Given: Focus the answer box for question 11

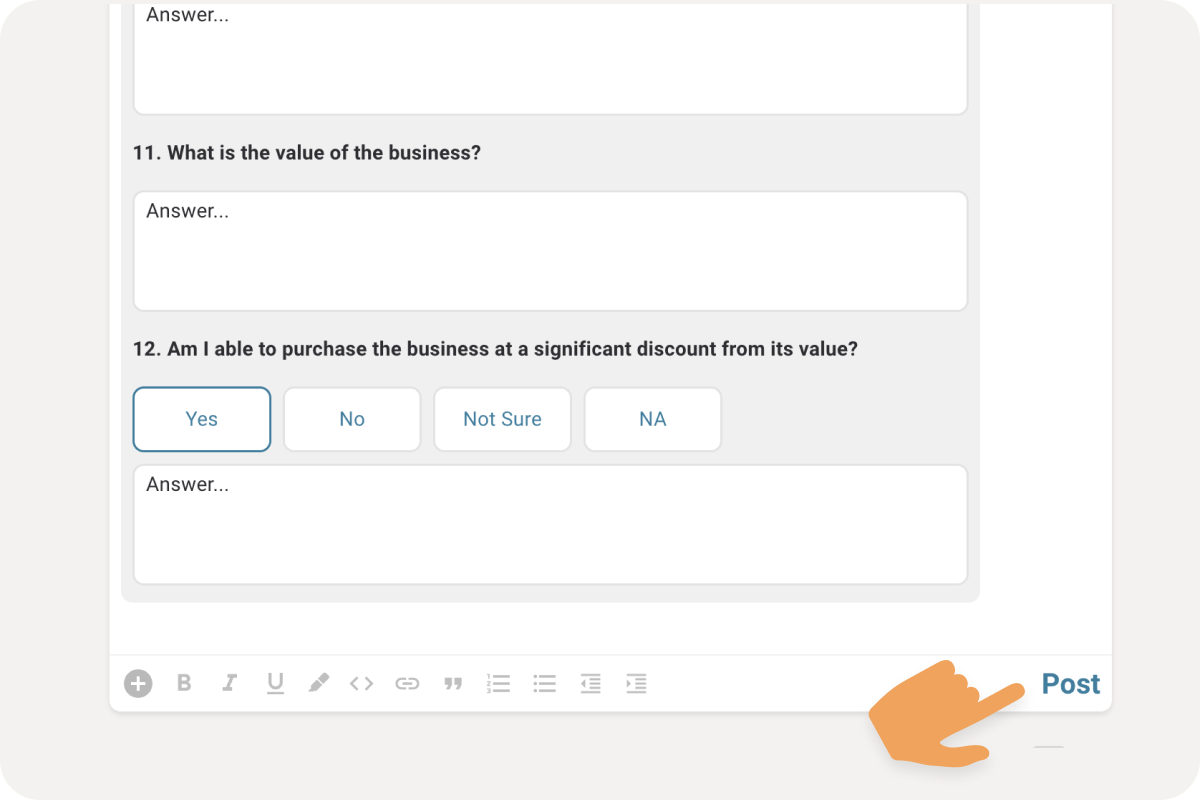Looking at the screenshot, I should (550, 251).
